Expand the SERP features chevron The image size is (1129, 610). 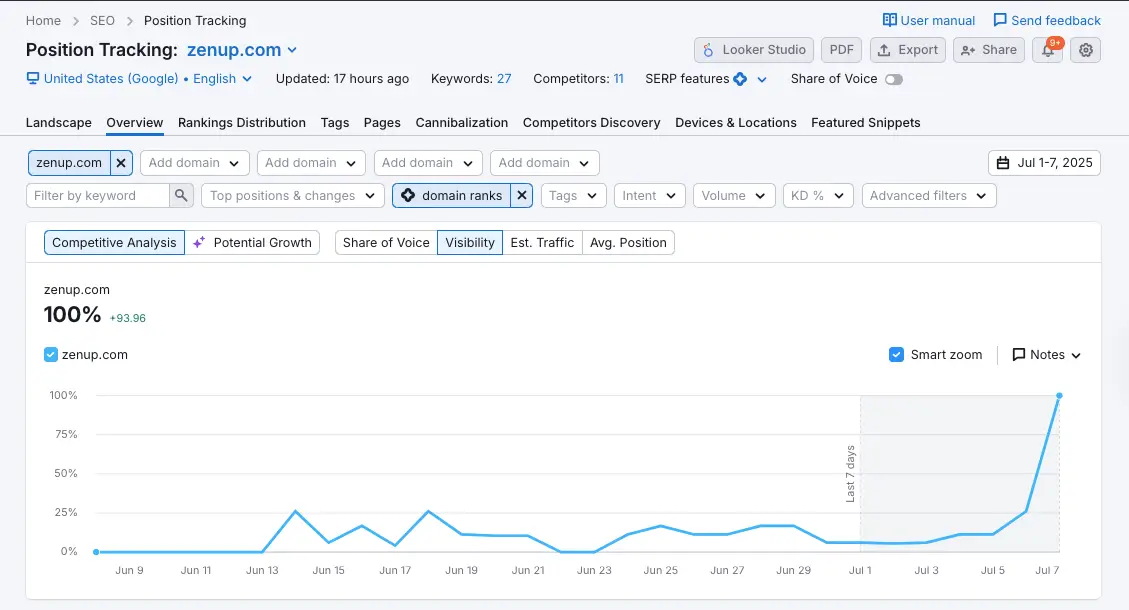point(762,79)
